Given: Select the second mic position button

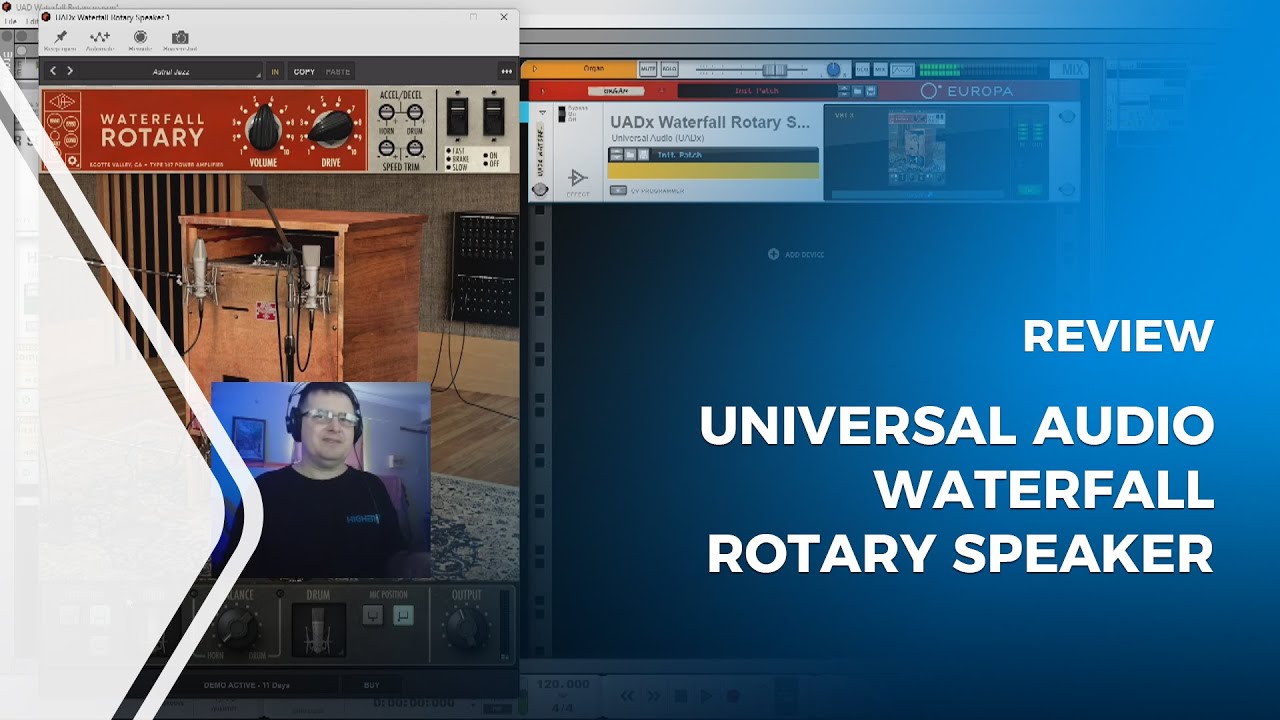Looking at the screenshot, I should [x=403, y=617].
